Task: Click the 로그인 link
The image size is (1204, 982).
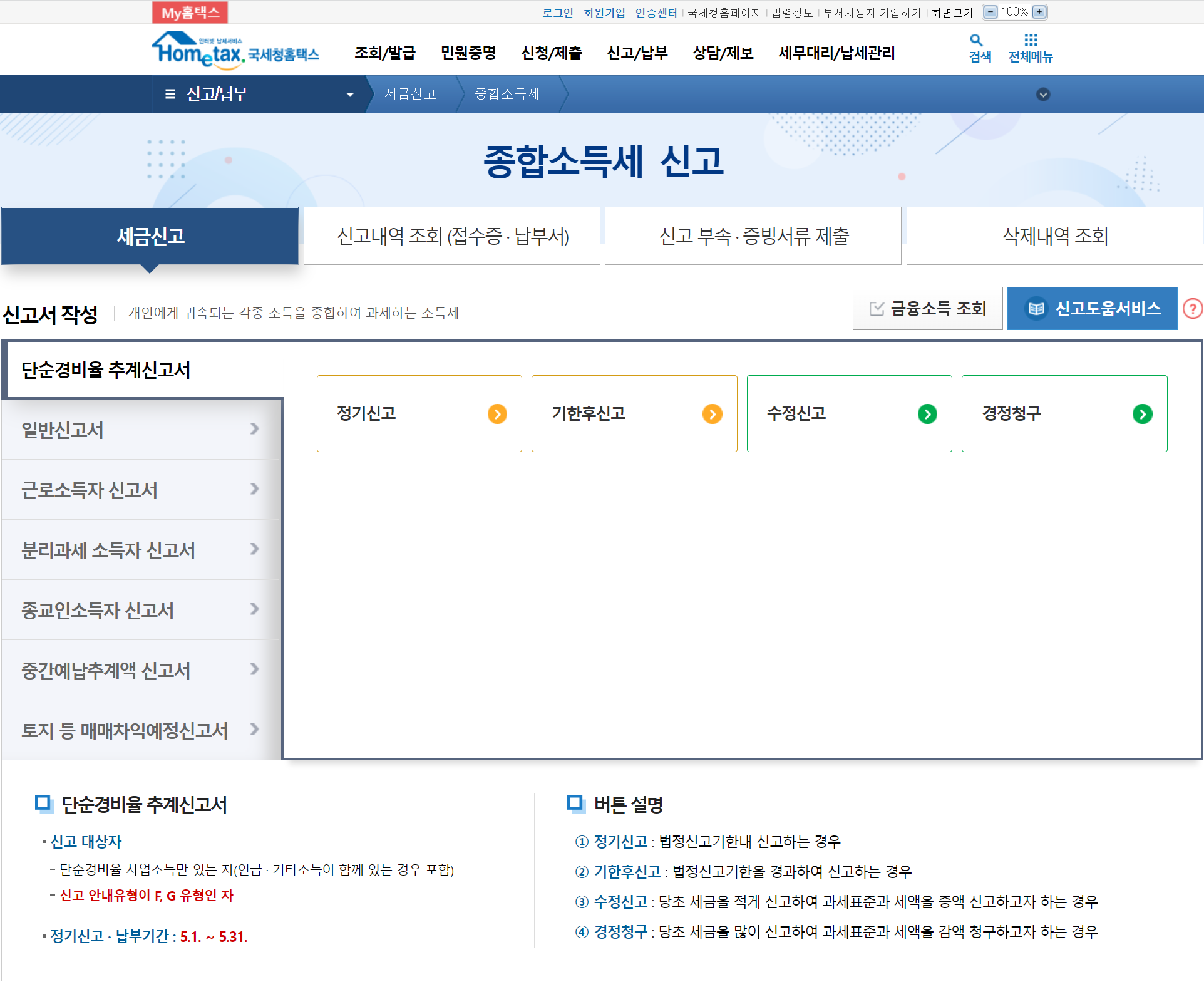Action: (x=557, y=13)
